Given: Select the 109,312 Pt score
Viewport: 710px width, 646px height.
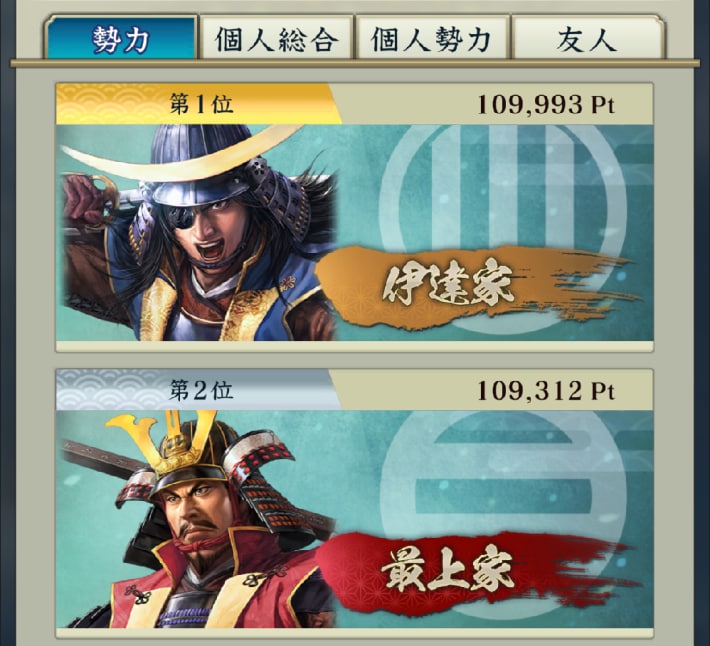Looking at the screenshot, I should pyautogui.click(x=546, y=391).
